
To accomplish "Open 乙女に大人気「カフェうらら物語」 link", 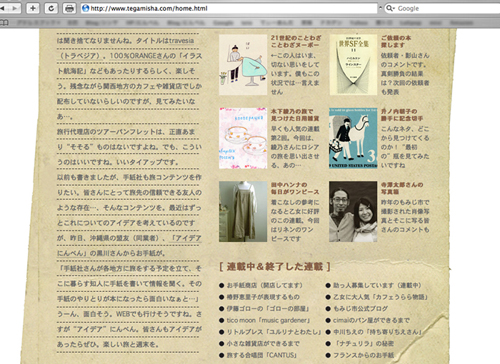I will click(x=380, y=297).
